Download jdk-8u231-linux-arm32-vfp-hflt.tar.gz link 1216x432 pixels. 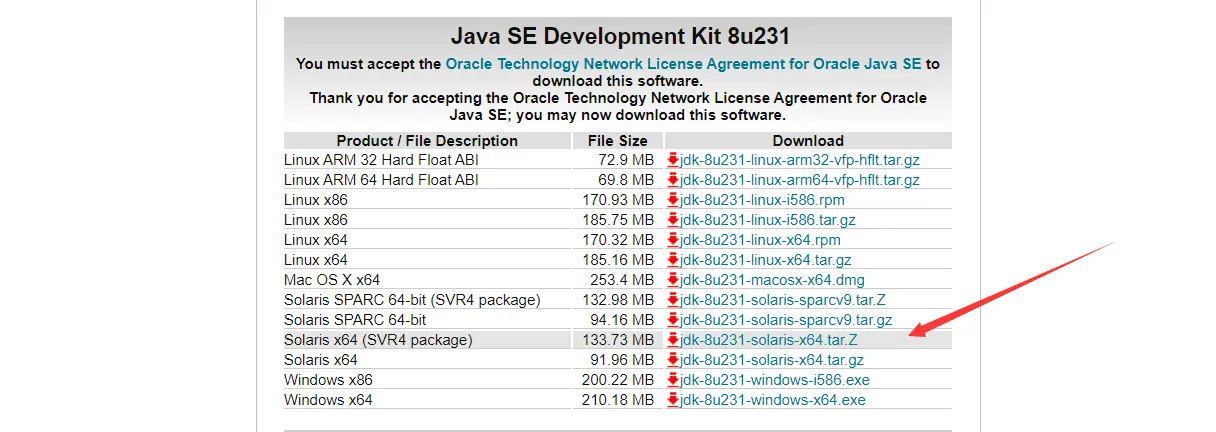[798, 160]
